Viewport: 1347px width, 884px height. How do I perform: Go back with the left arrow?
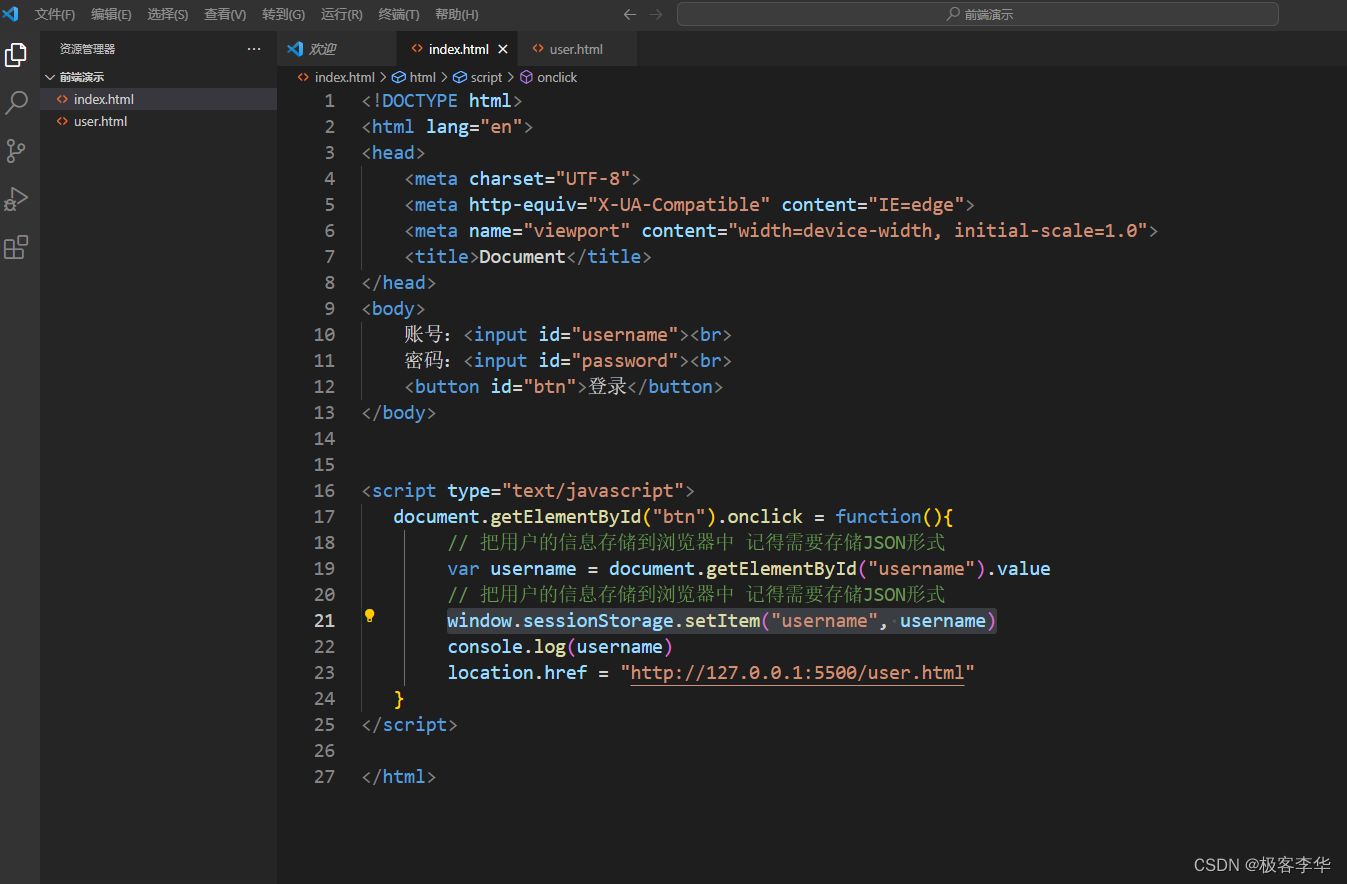click(x=629, y=14)
